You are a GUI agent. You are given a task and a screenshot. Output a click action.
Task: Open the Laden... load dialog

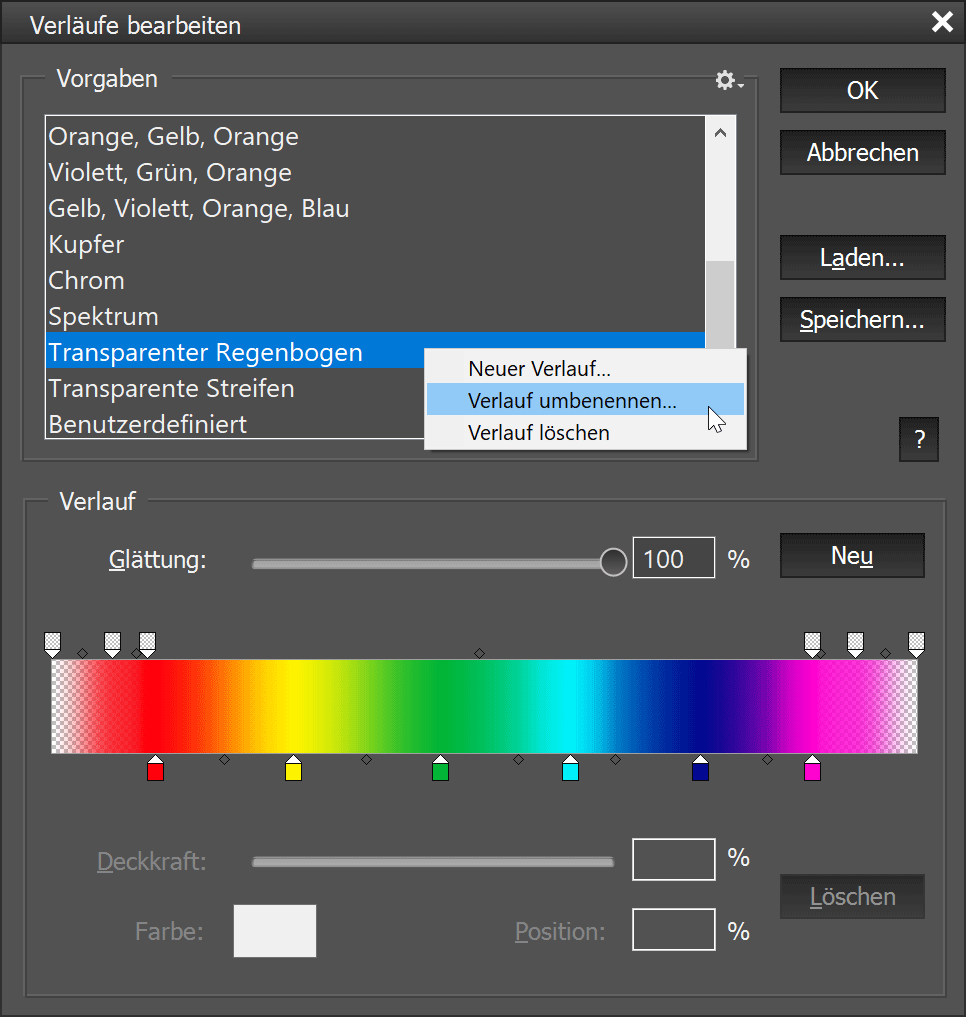coord(862,258)
